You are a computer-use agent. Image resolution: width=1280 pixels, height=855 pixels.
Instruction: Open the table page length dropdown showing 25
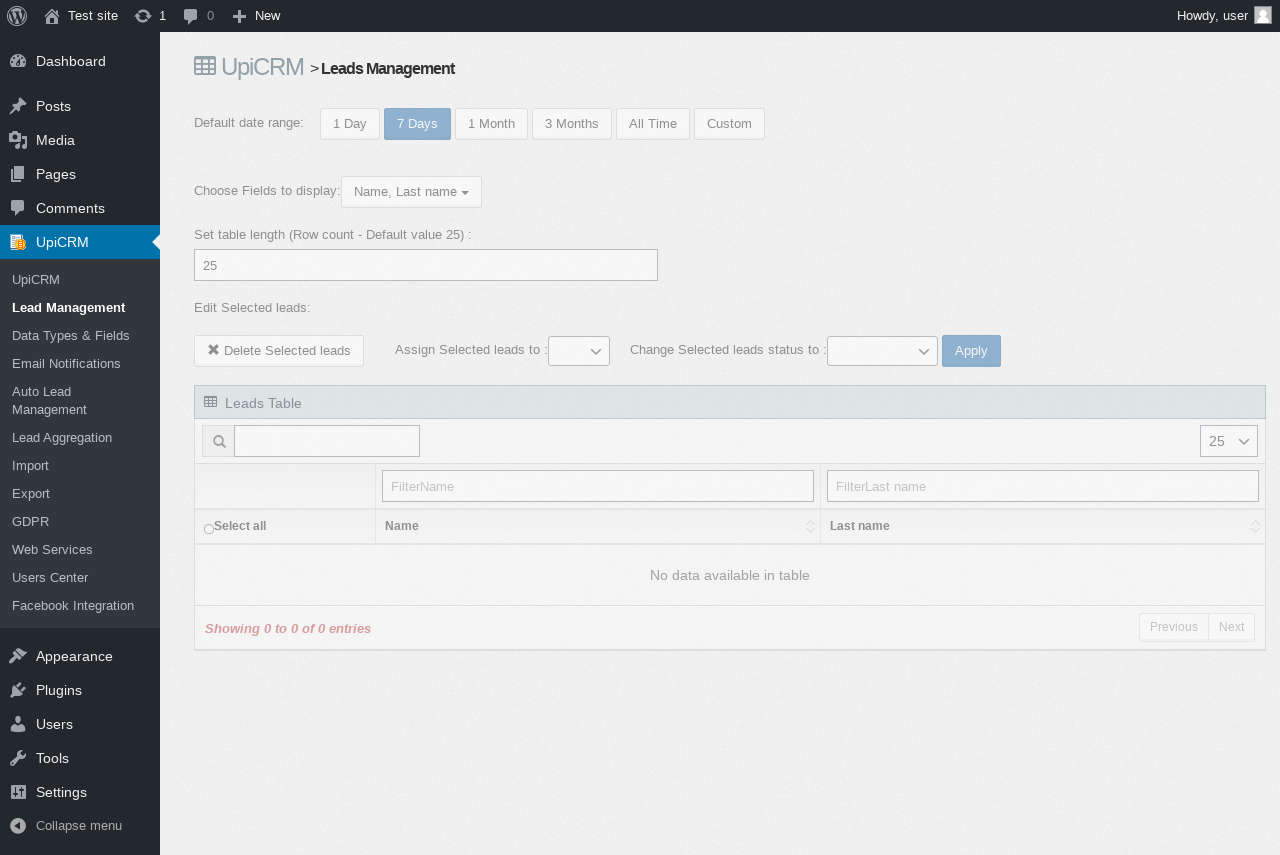point(1229,441)
